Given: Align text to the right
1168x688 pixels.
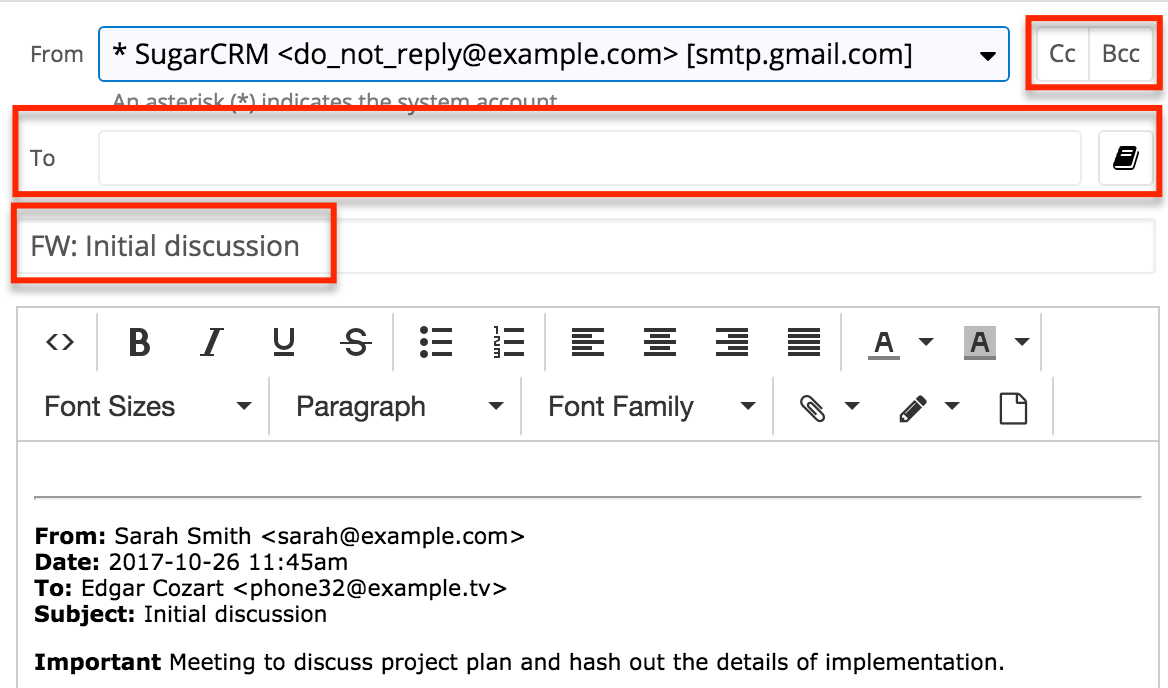Looking at the screenshot, I should pyautogui.click(x=732, y=342).
